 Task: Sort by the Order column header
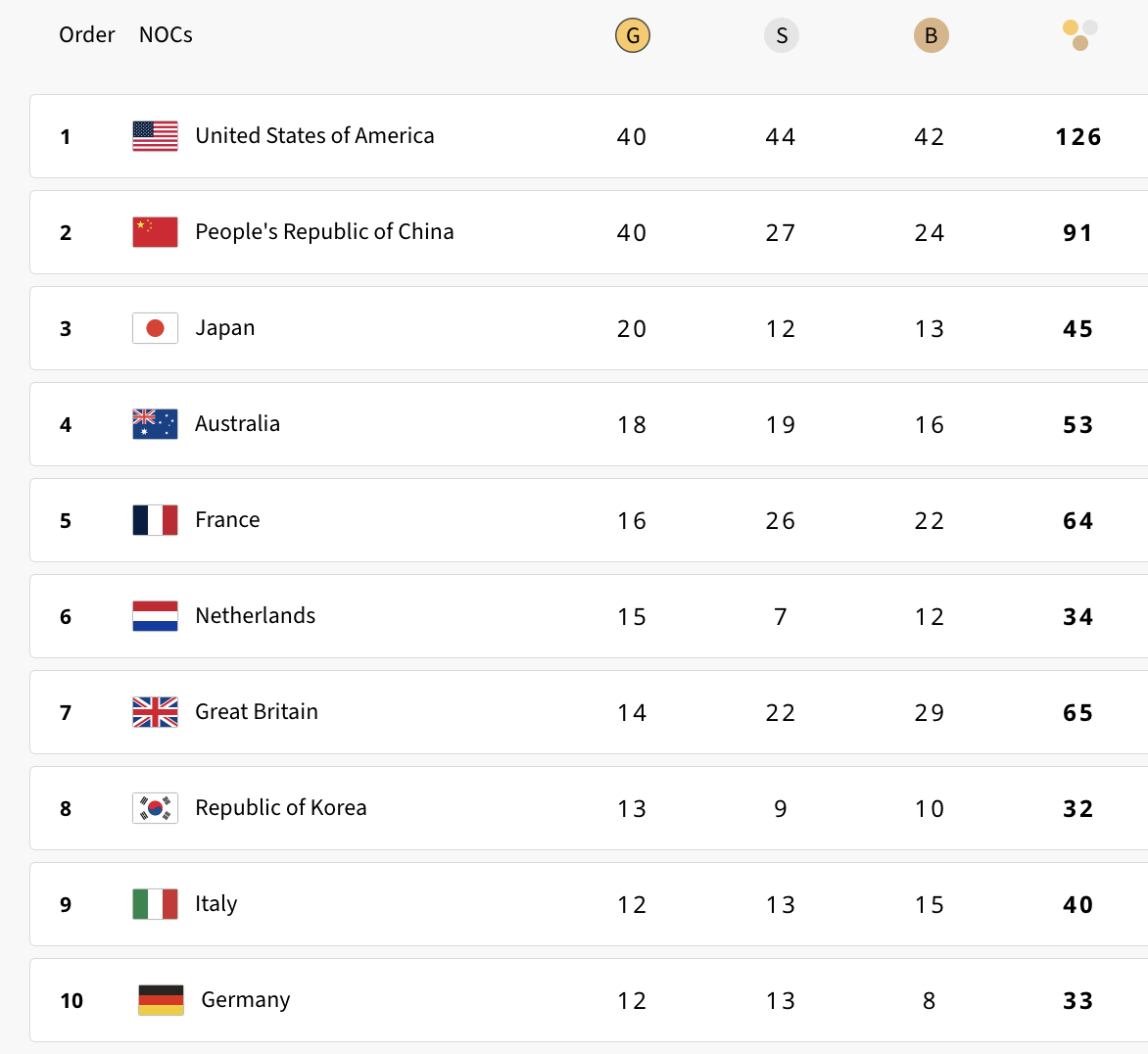[87, 34]
